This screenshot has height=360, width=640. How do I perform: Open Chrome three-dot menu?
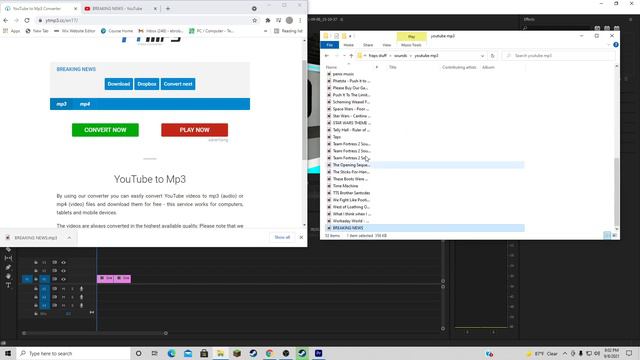pyautogui.click(x=300, y=20)
